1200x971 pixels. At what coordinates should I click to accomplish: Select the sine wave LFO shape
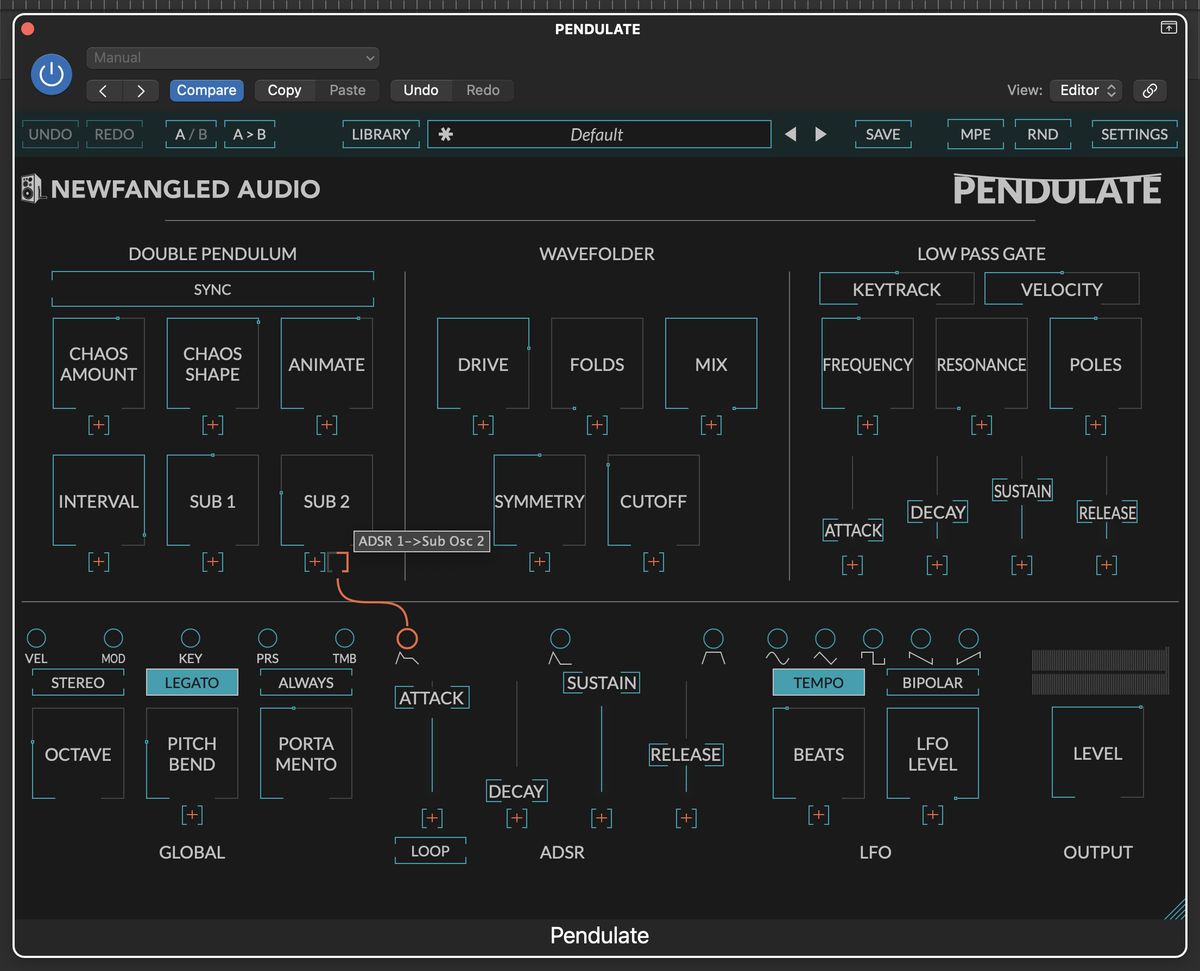[x=778, y=645]
